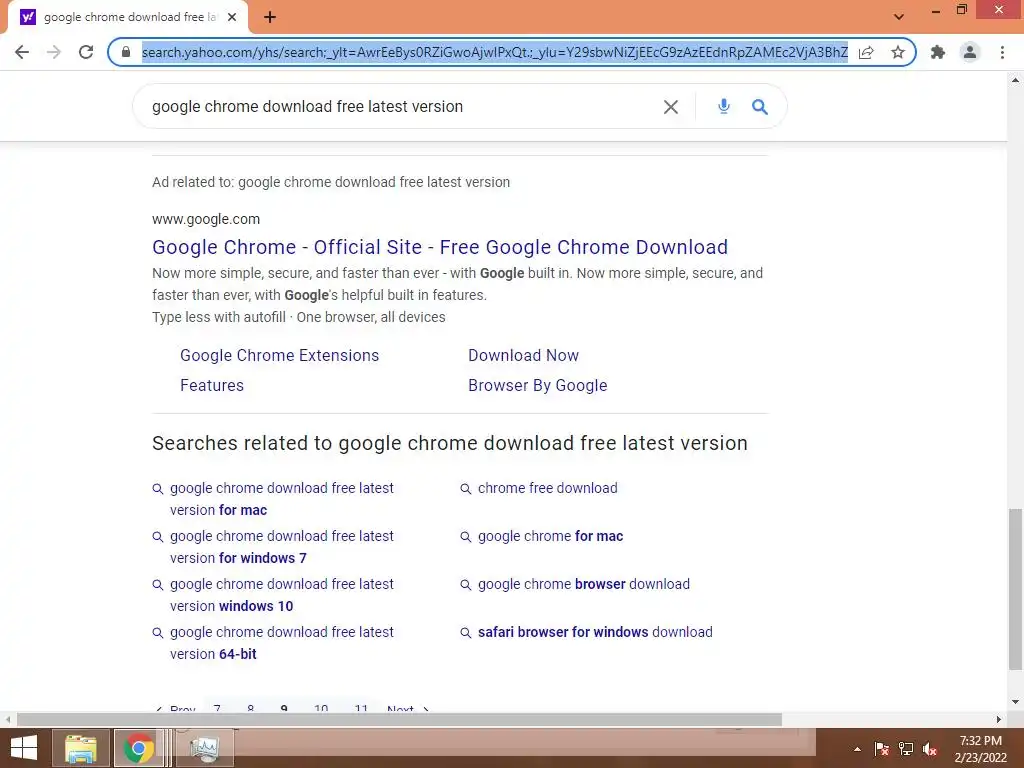The height and width of the screenshot is (768, 1024).
Task: Open Chrome three-dot menu
Action: pos(1002,52)
